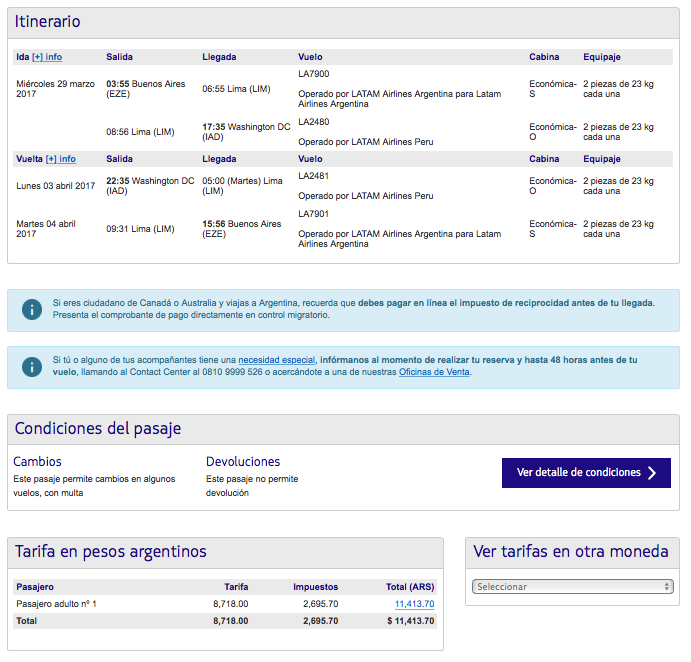Expand Ida [+] info details
The image size is (691, 662).
47,57
